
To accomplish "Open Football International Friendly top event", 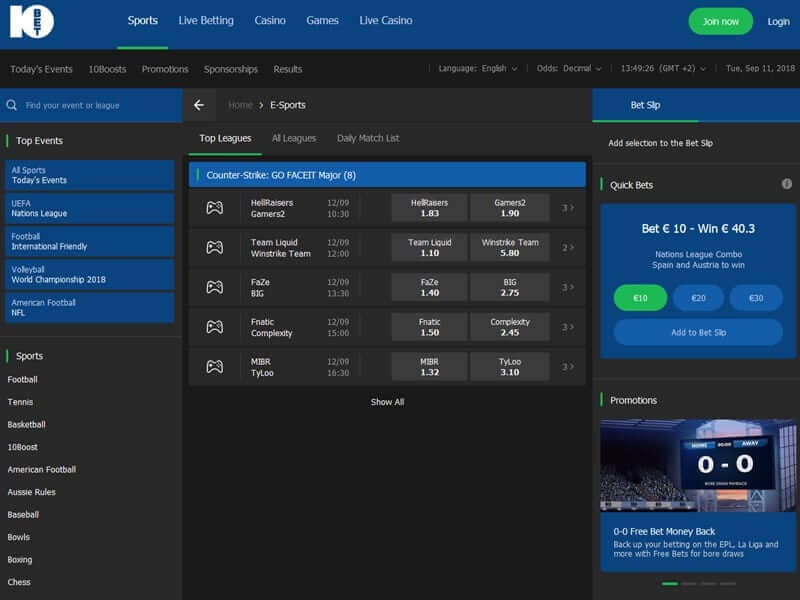I will 89,241.
